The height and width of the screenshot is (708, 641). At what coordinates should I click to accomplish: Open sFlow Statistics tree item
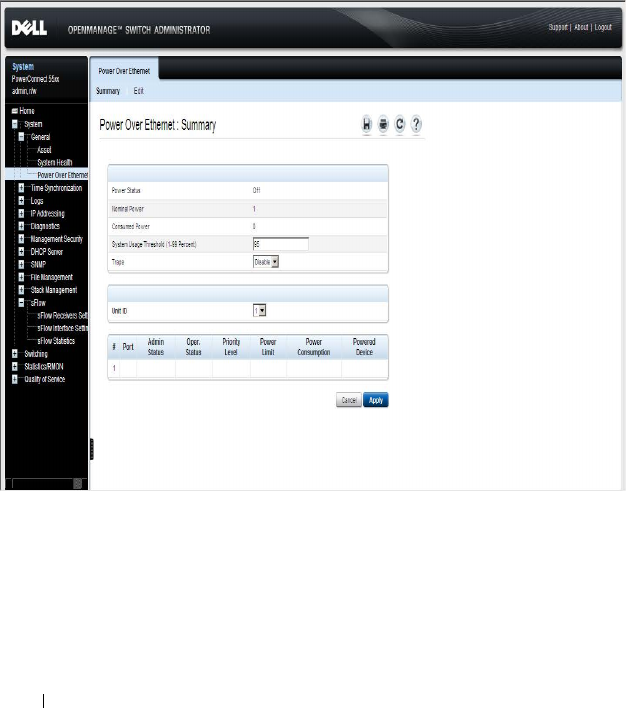[x=56, y=341]
